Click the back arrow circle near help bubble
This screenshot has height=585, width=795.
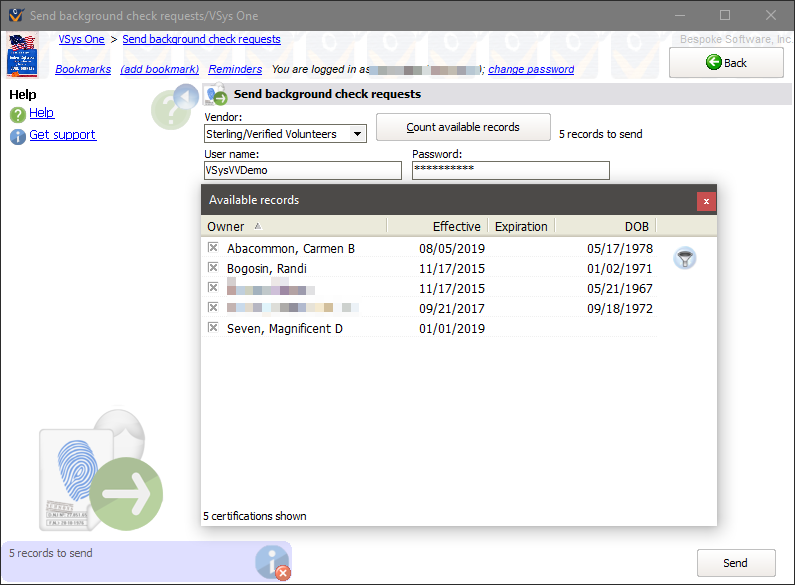tap(186, 96)
